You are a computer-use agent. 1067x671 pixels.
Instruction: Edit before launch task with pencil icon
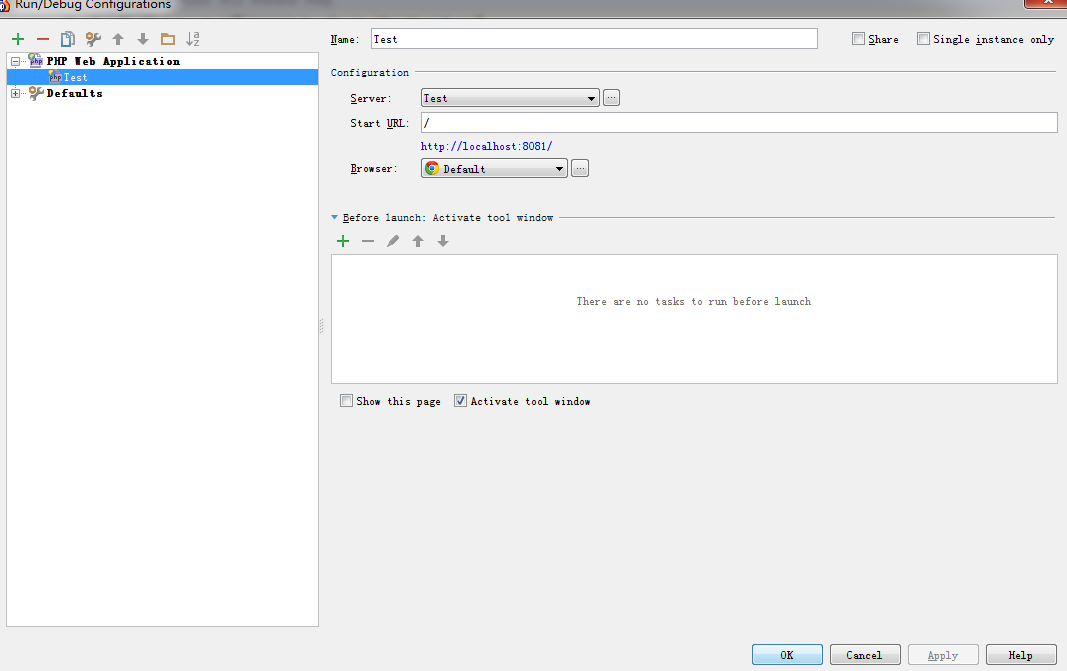(393, 241)
